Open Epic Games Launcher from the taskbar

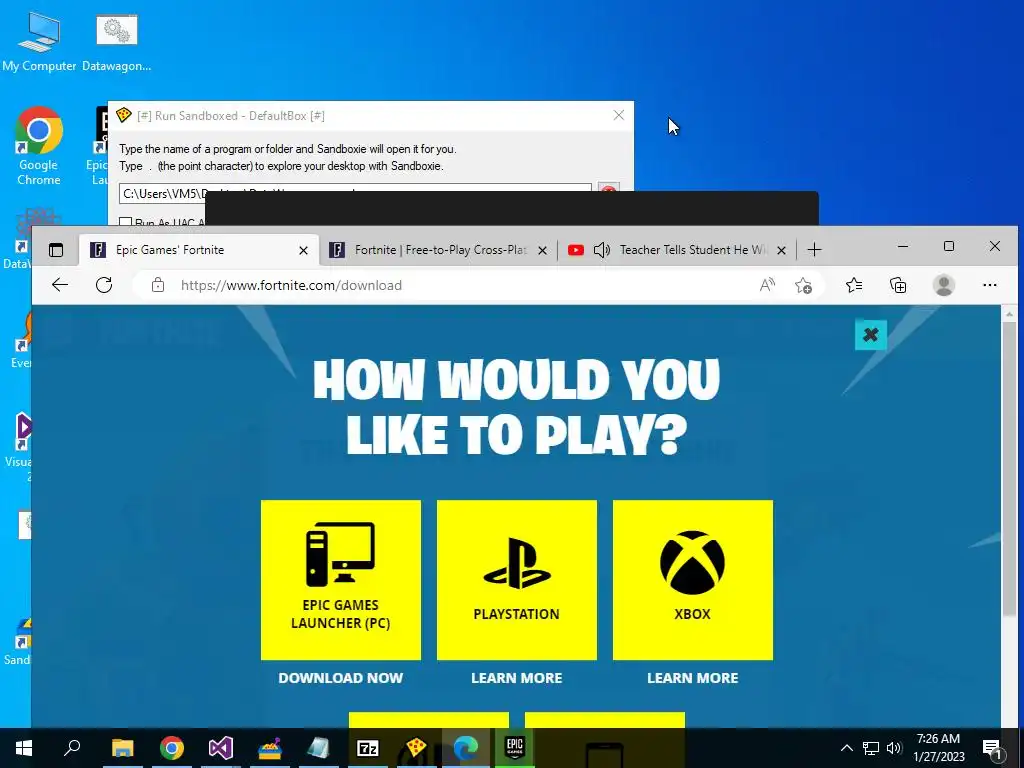pyautogui.click(x=515, y=748)
